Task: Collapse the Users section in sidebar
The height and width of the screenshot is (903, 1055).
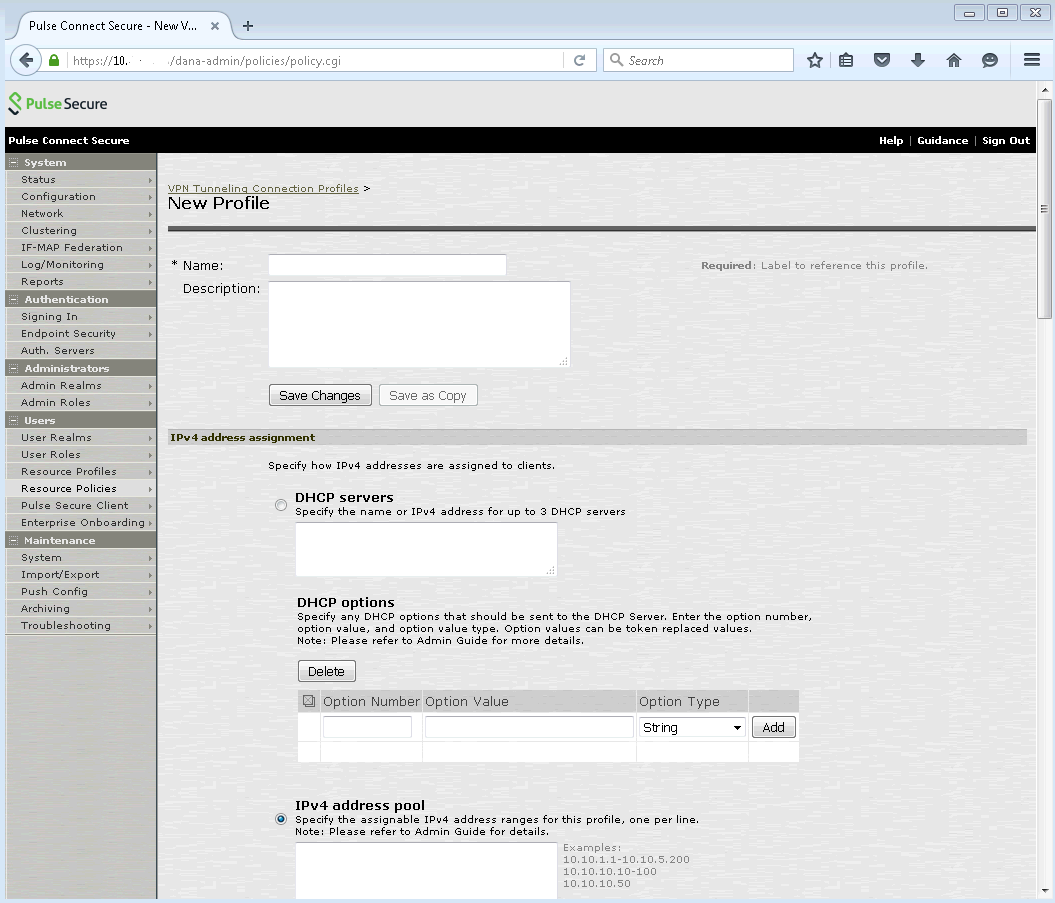Action: [x=13, y=420]
